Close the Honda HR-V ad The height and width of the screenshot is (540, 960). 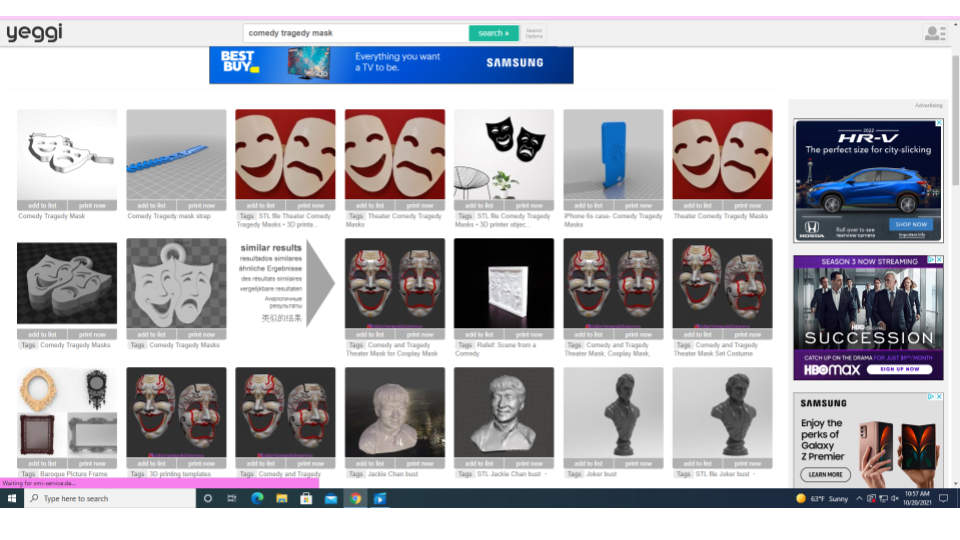939,123
